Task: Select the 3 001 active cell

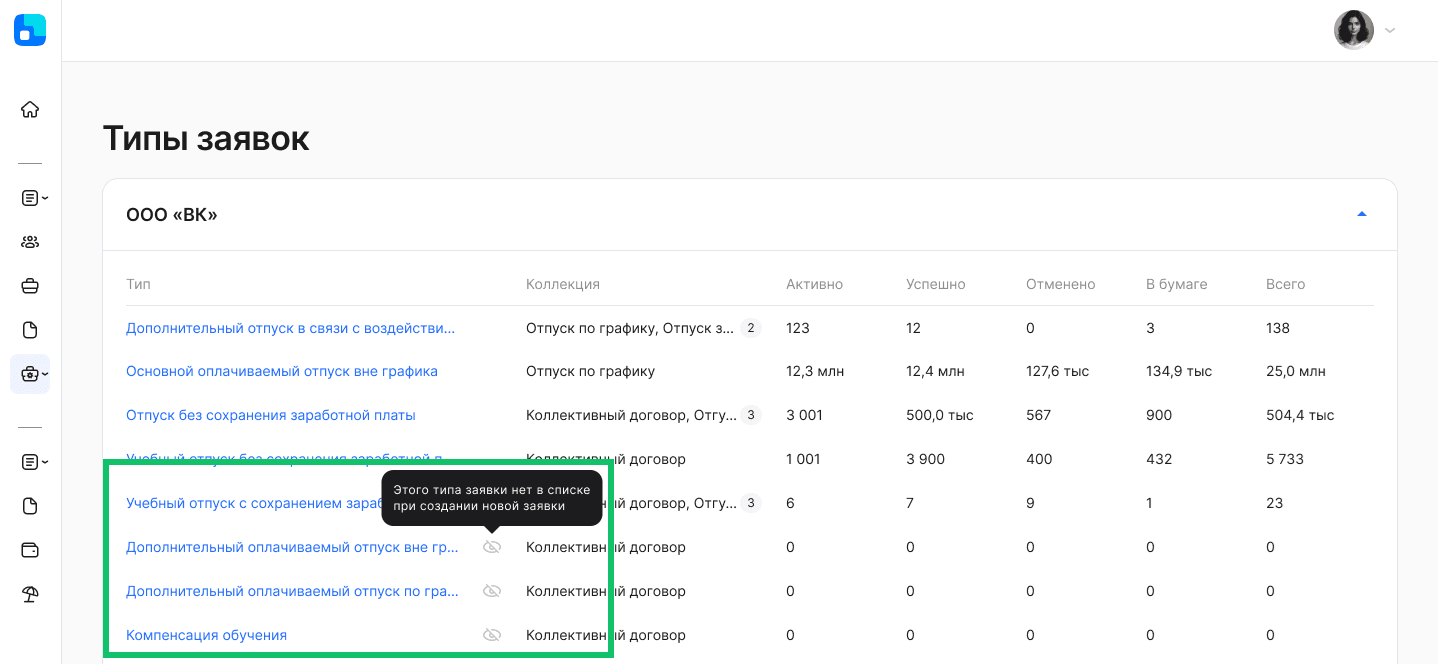Action: click(x=803, y=415)
